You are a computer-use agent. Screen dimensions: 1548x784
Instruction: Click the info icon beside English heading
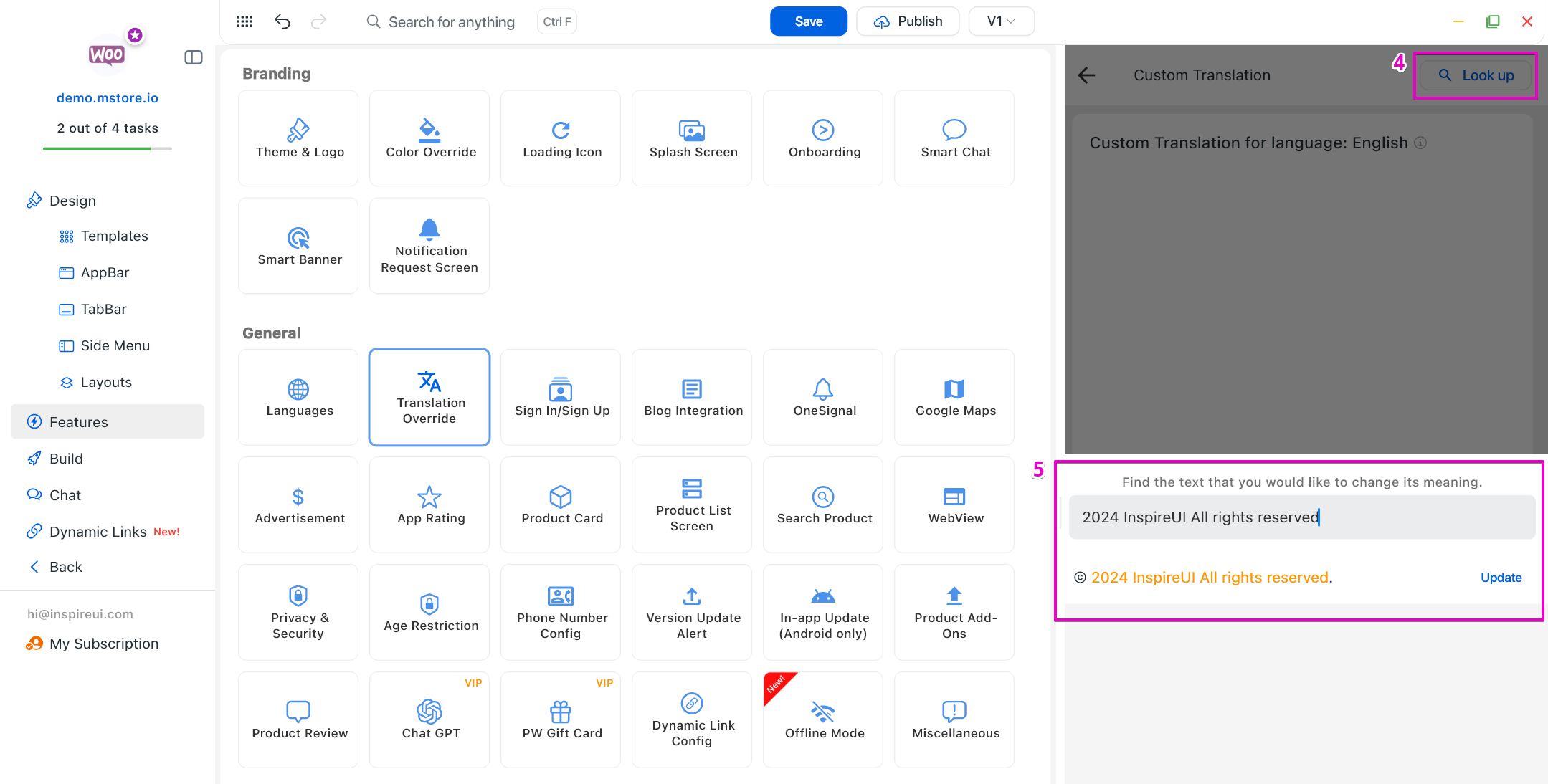click(x=1420, y=143)
